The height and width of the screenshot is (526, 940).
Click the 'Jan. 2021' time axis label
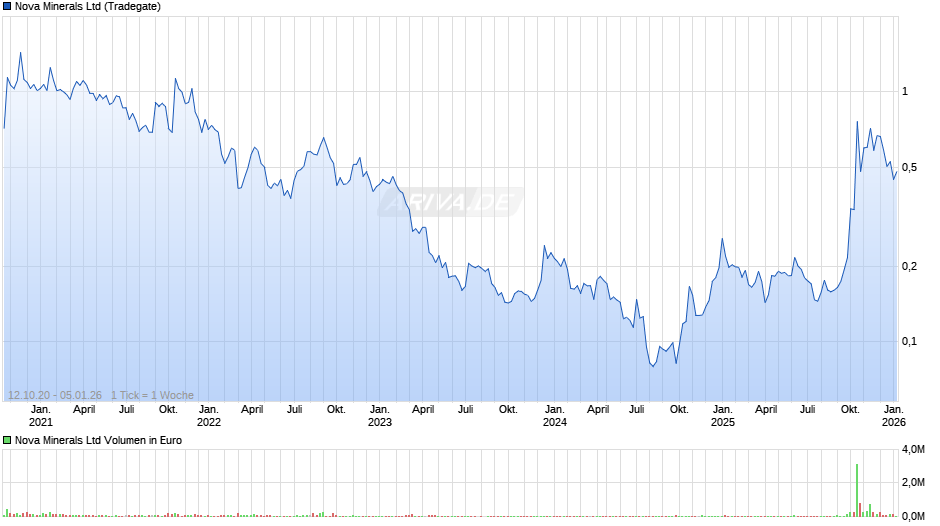41,416
